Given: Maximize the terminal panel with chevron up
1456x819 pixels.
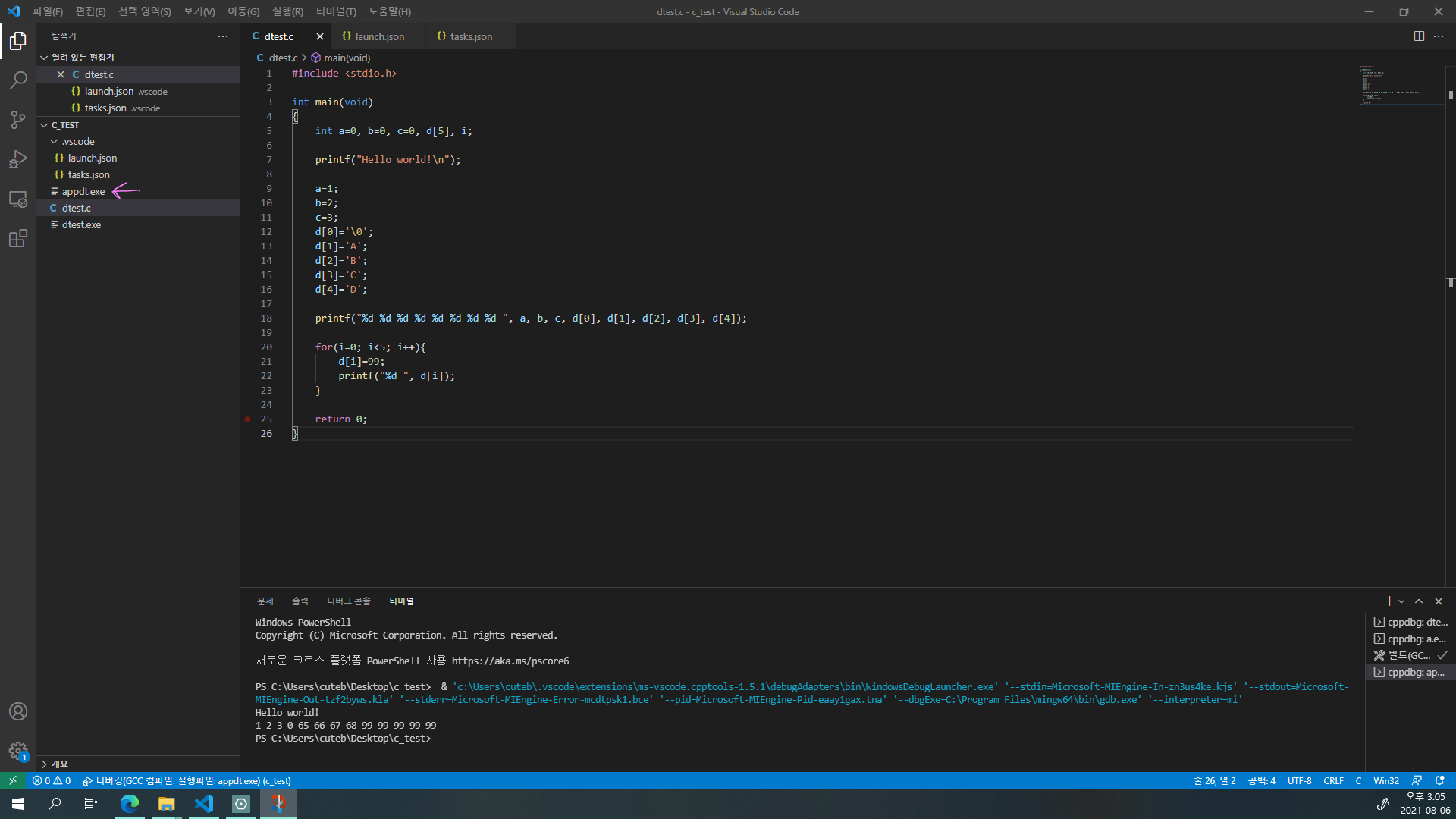Looking at the screenshot, I should 1419,601.
